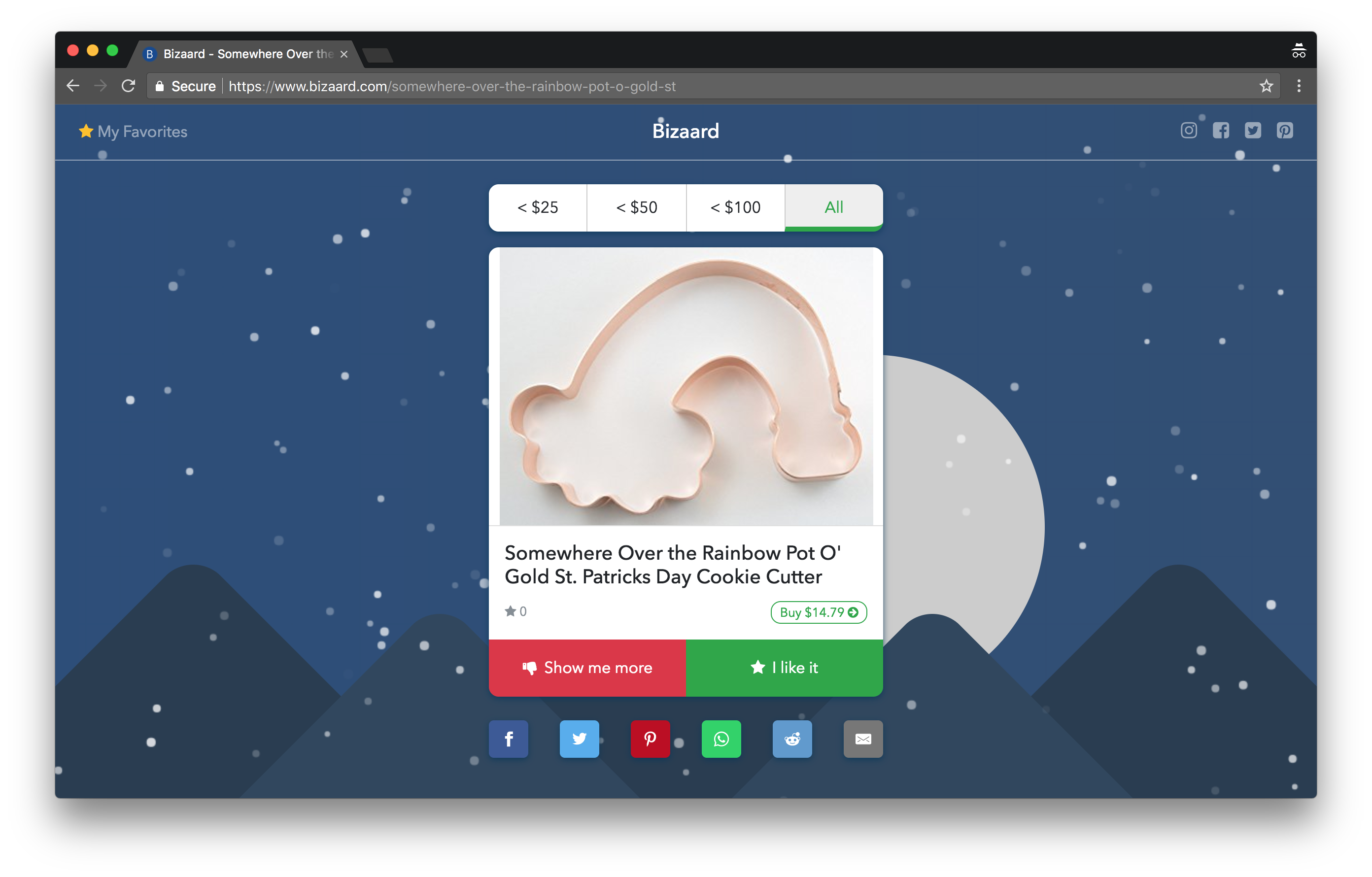Viewport: 1372px width, 877px height.
Task: Open the header's Pinterest icon
Action: (x=1284, y=131)
